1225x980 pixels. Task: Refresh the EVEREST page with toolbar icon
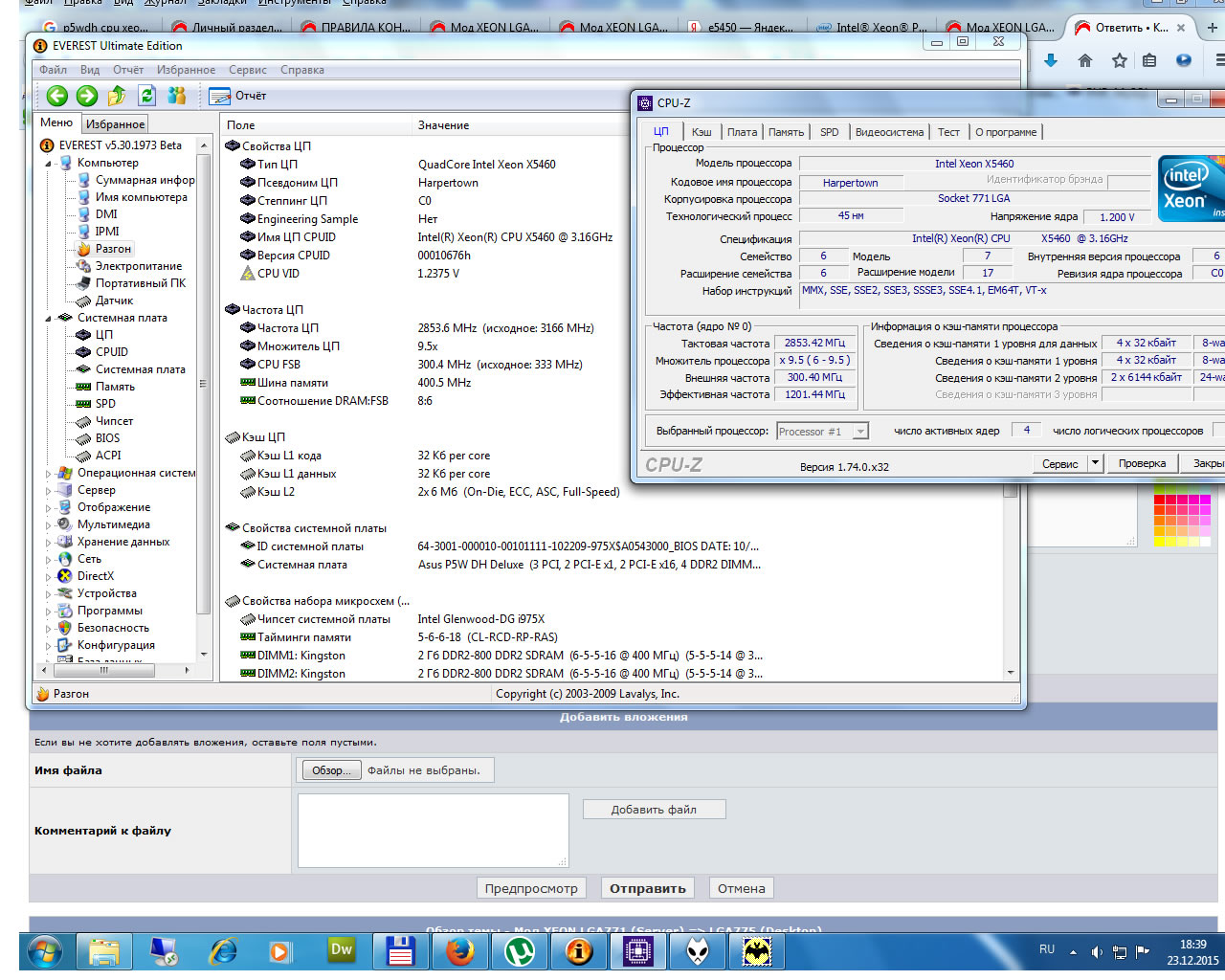(146, 96)
